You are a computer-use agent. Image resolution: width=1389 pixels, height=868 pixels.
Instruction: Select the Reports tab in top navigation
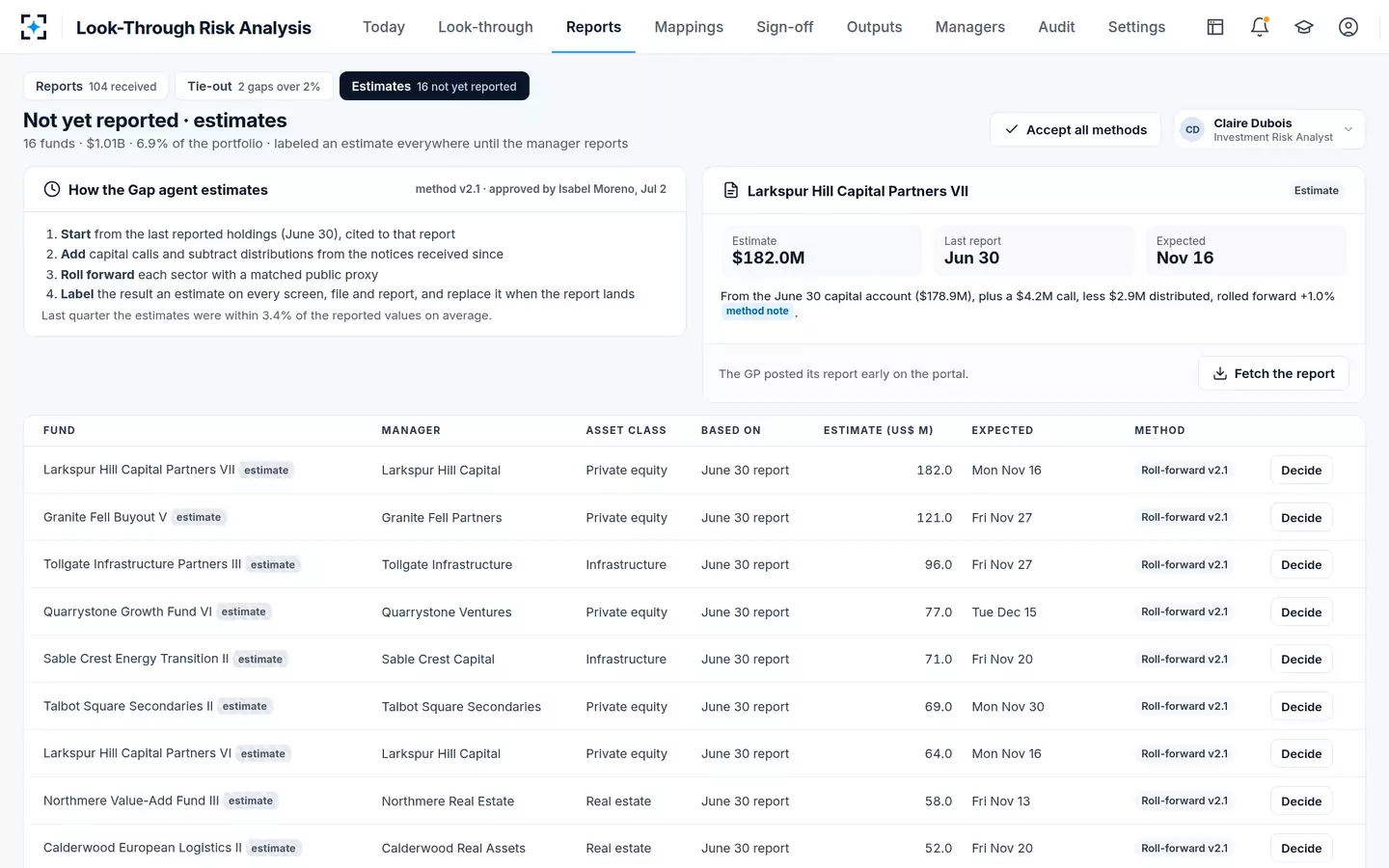pos(593,27)
